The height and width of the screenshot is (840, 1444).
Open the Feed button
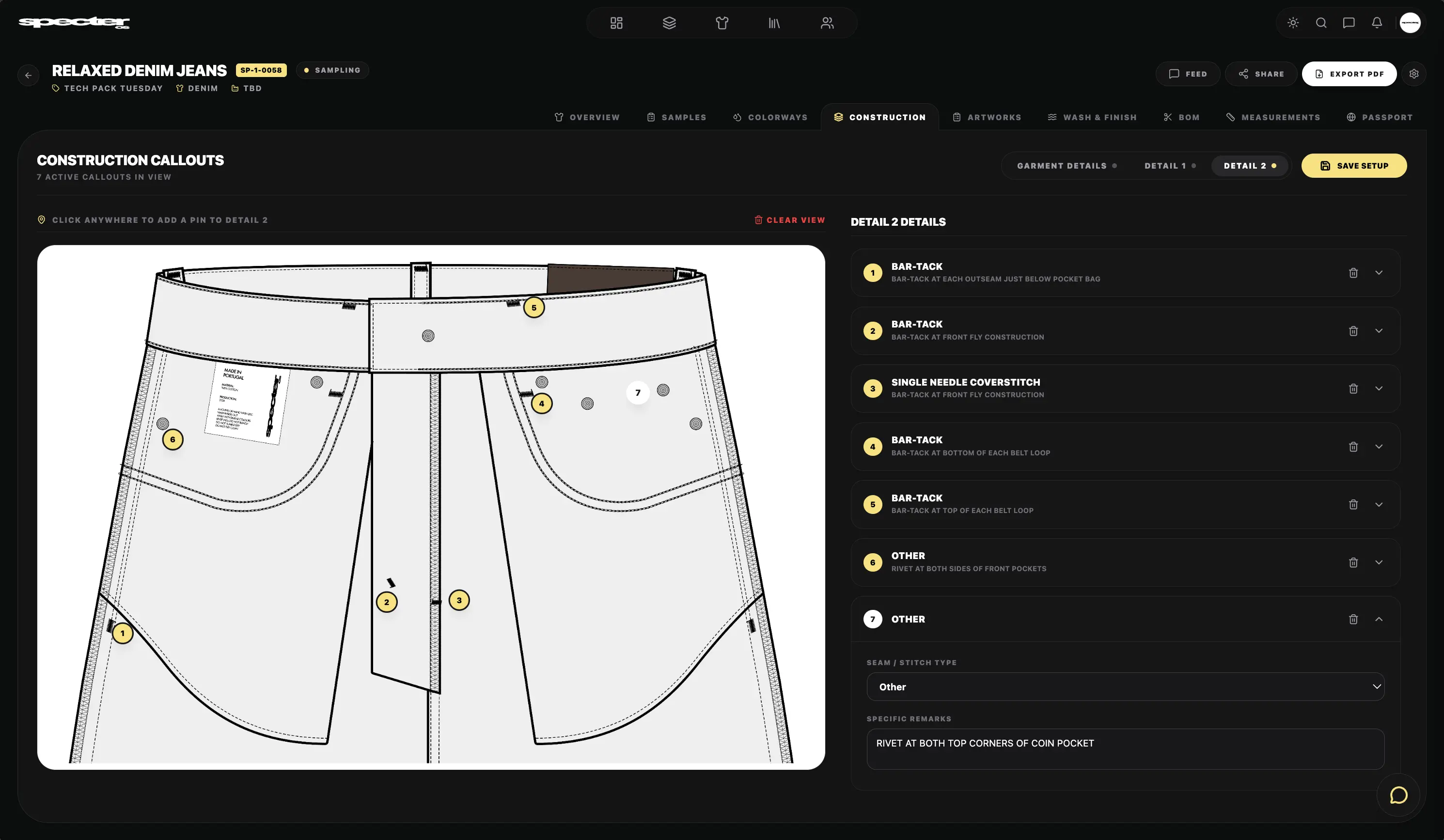pos(1187,74)
